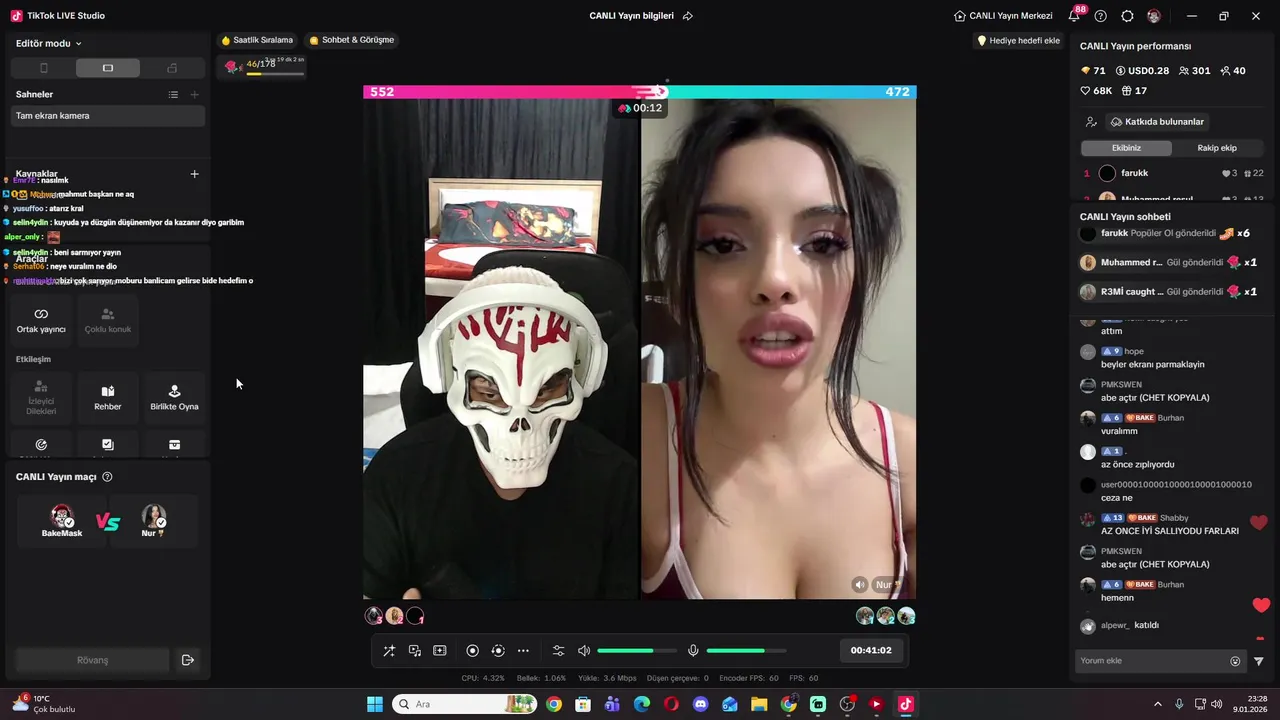
Task: Click the first left-team top supporter avatar
Action: pyautogui.click(x=374, y=616)
